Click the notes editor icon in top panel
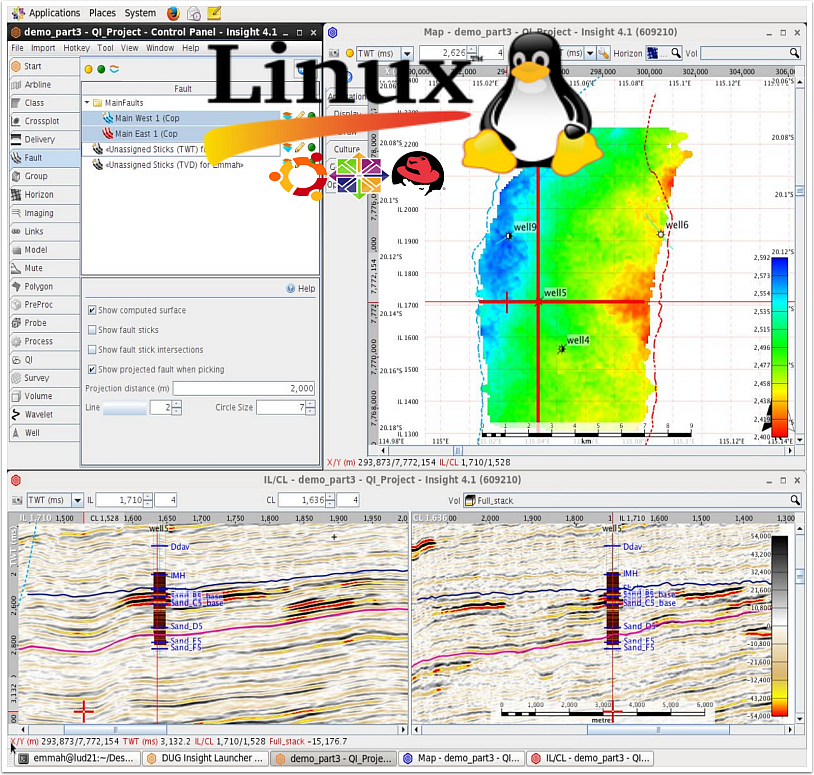The width and height of the screenshot is (814, 775). tap(214, 13)
